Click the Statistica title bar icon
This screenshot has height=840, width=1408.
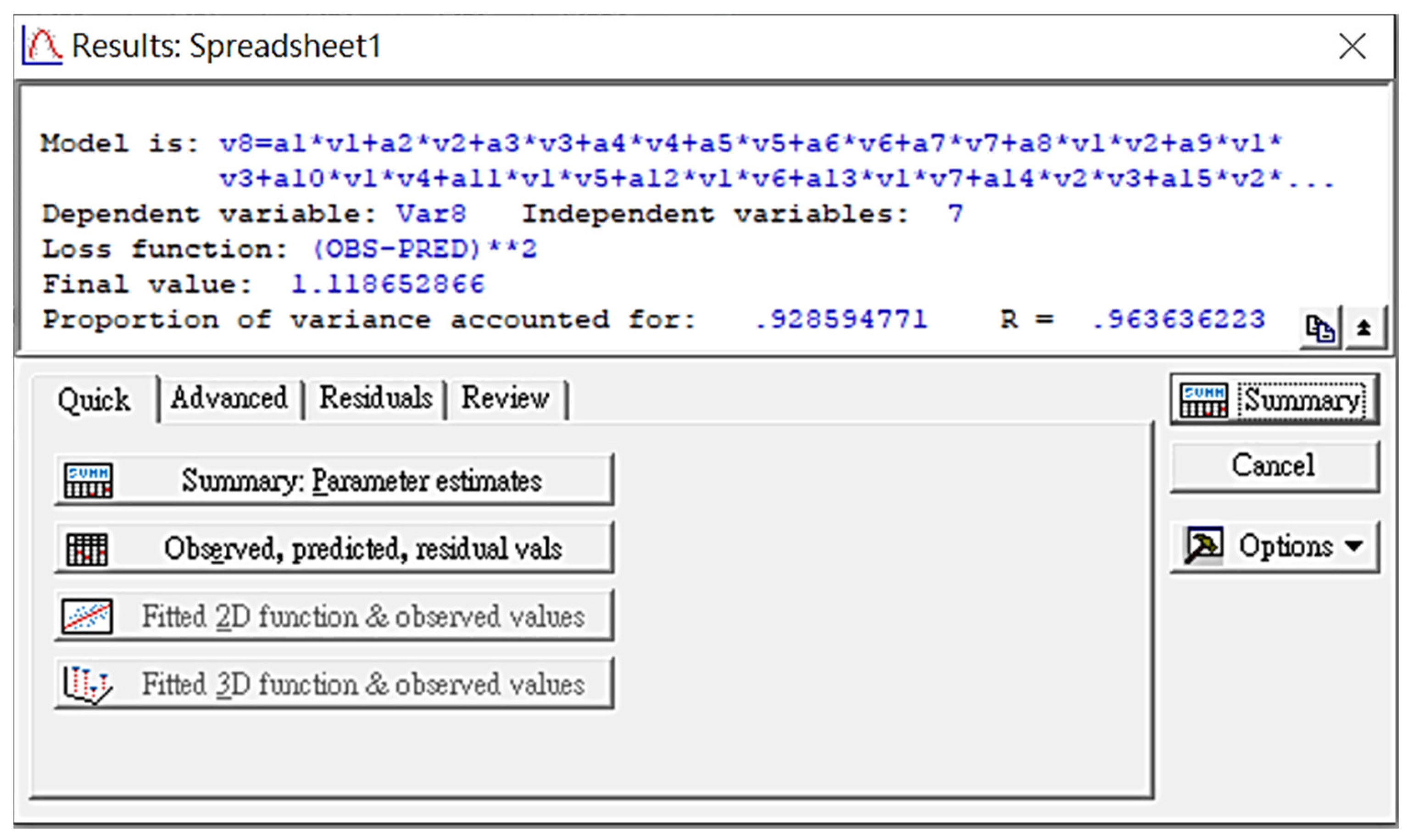click(43, 46)
